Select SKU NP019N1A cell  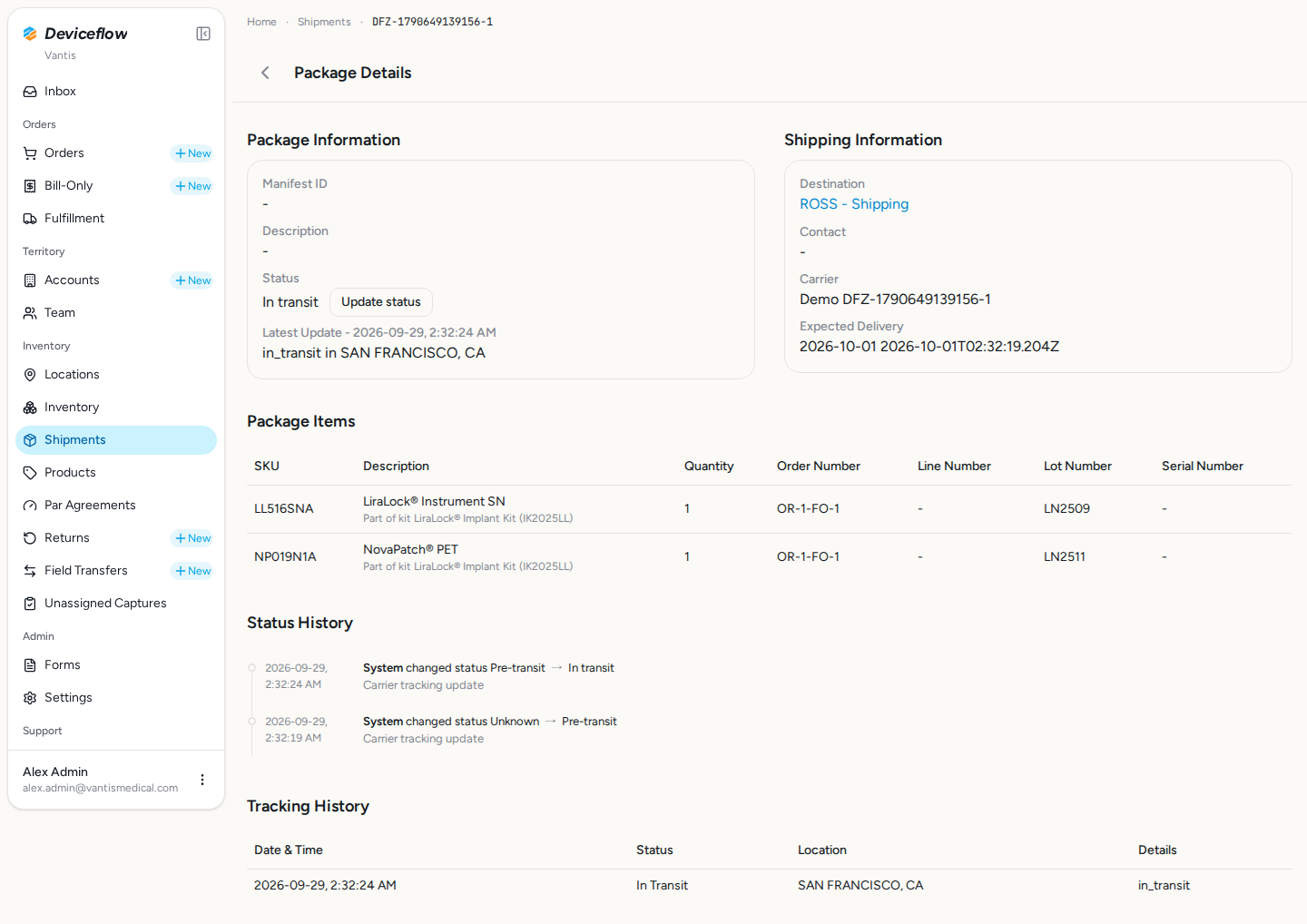(285, 557)
